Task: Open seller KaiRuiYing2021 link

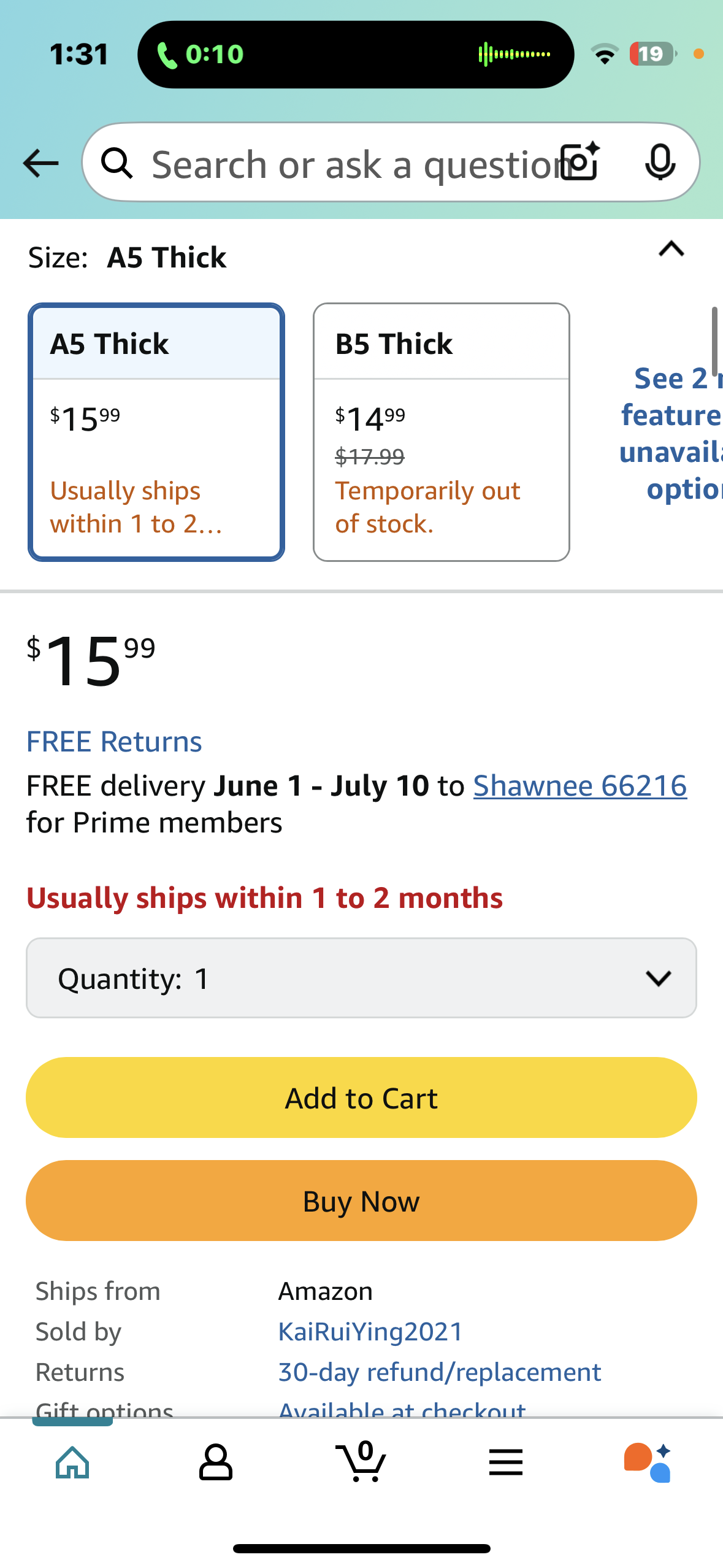Action: pos(370,1331)
